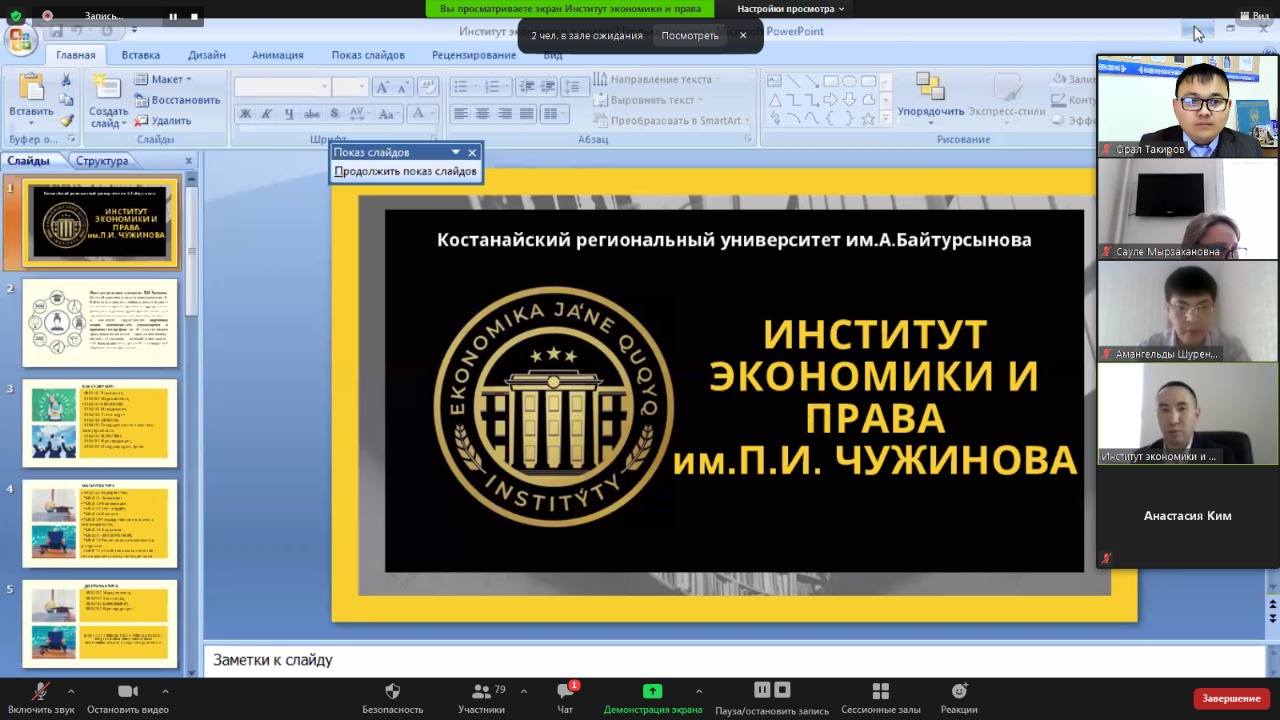Toggle italic К formatting
This screenshot has height=720, width=1280.
266,114
